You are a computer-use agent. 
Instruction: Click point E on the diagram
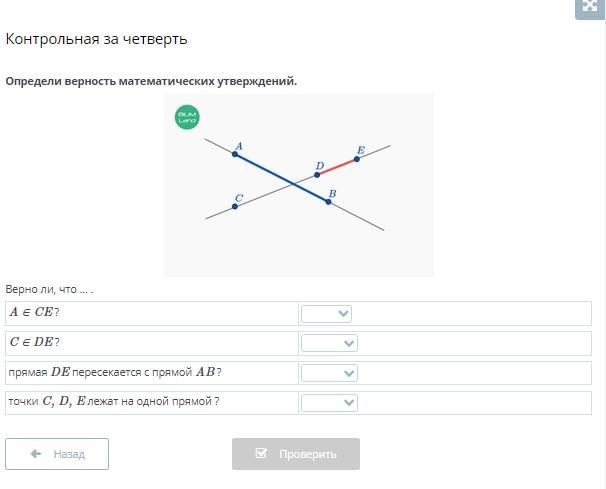[357, 159]
